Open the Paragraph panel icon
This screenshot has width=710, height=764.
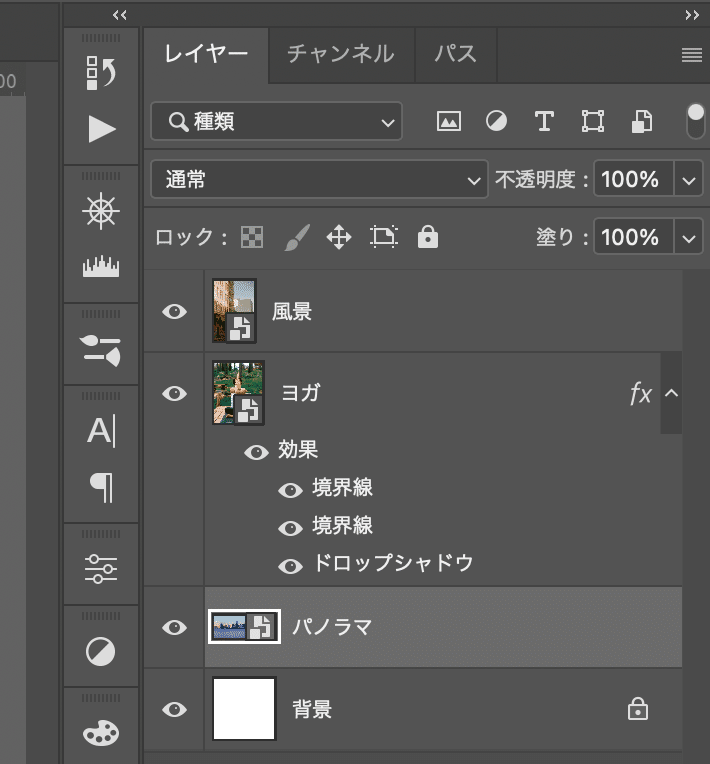click(102, 487)
